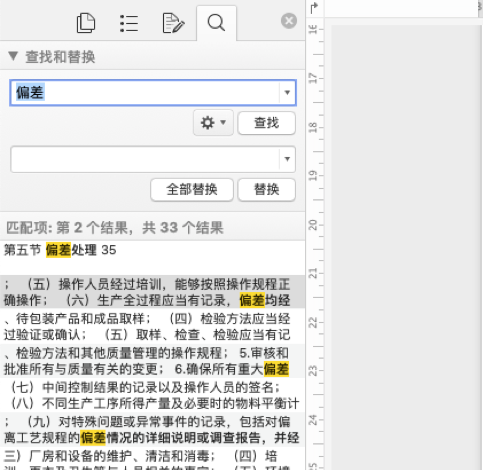Click the 查找 button
The image size is (483, 470).
[x=266, y=123]
